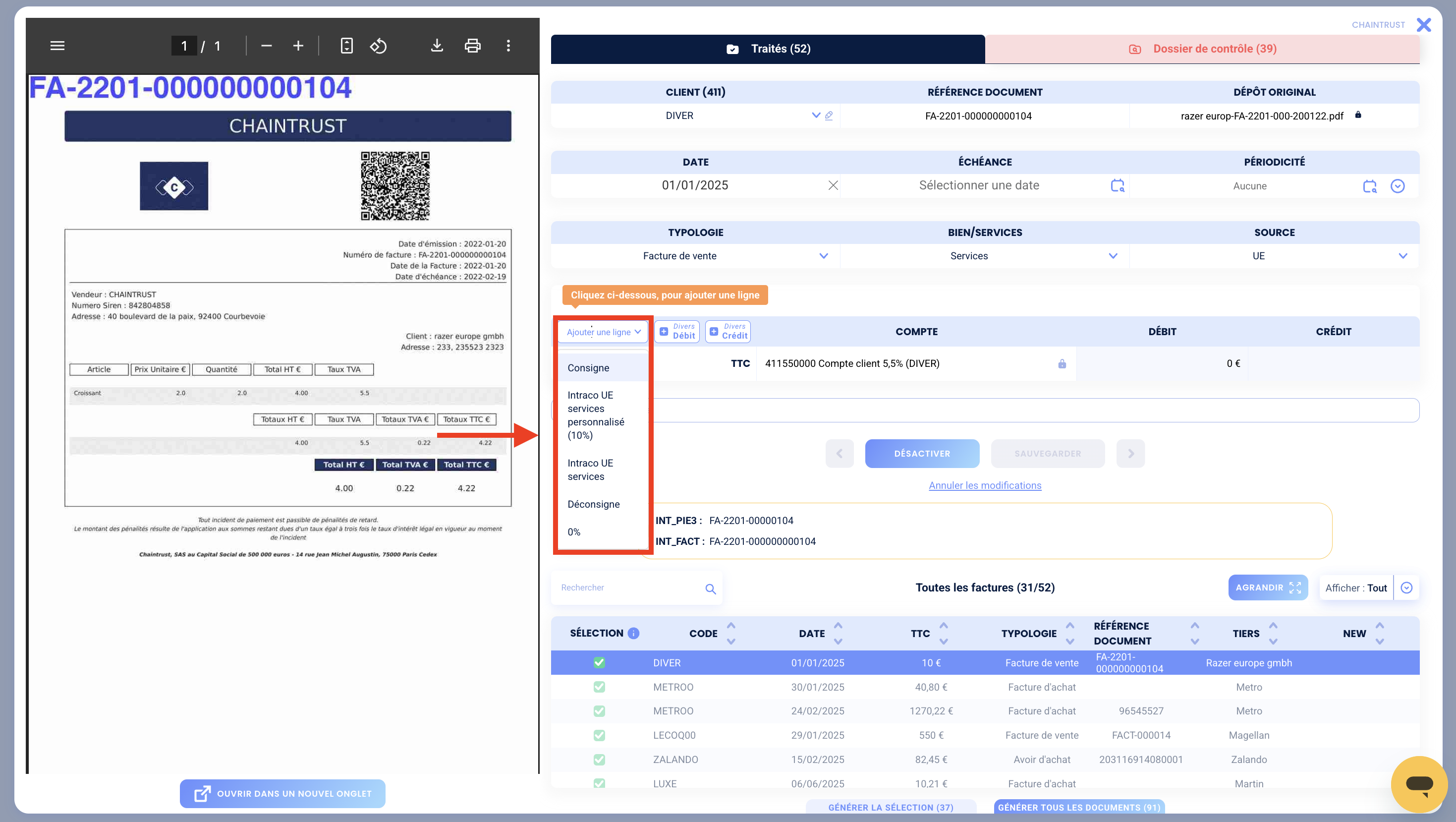Open PDF viewer more actions menu
Viewport: 1456px width, 822px height.
click(x=508, y=46)
